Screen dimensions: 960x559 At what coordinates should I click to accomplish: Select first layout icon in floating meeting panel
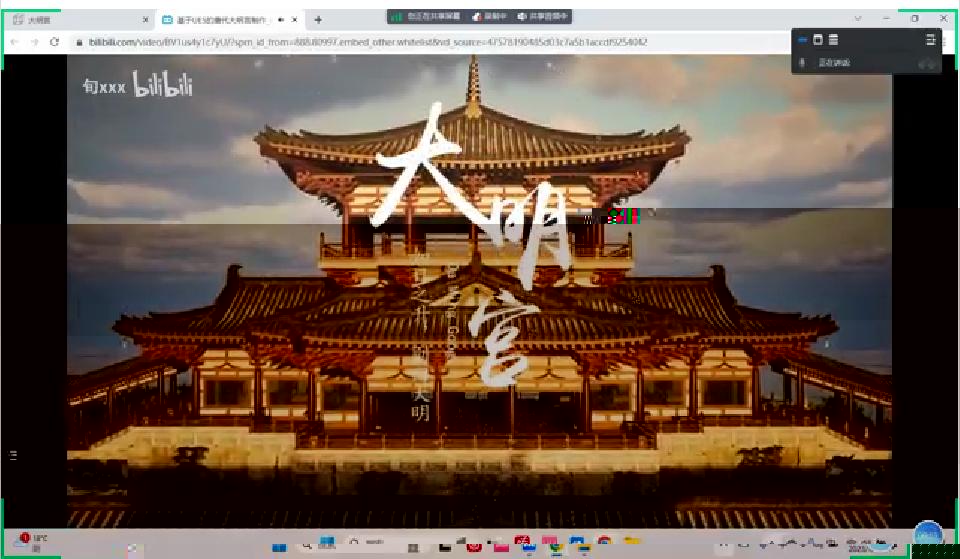click(803, 40)
